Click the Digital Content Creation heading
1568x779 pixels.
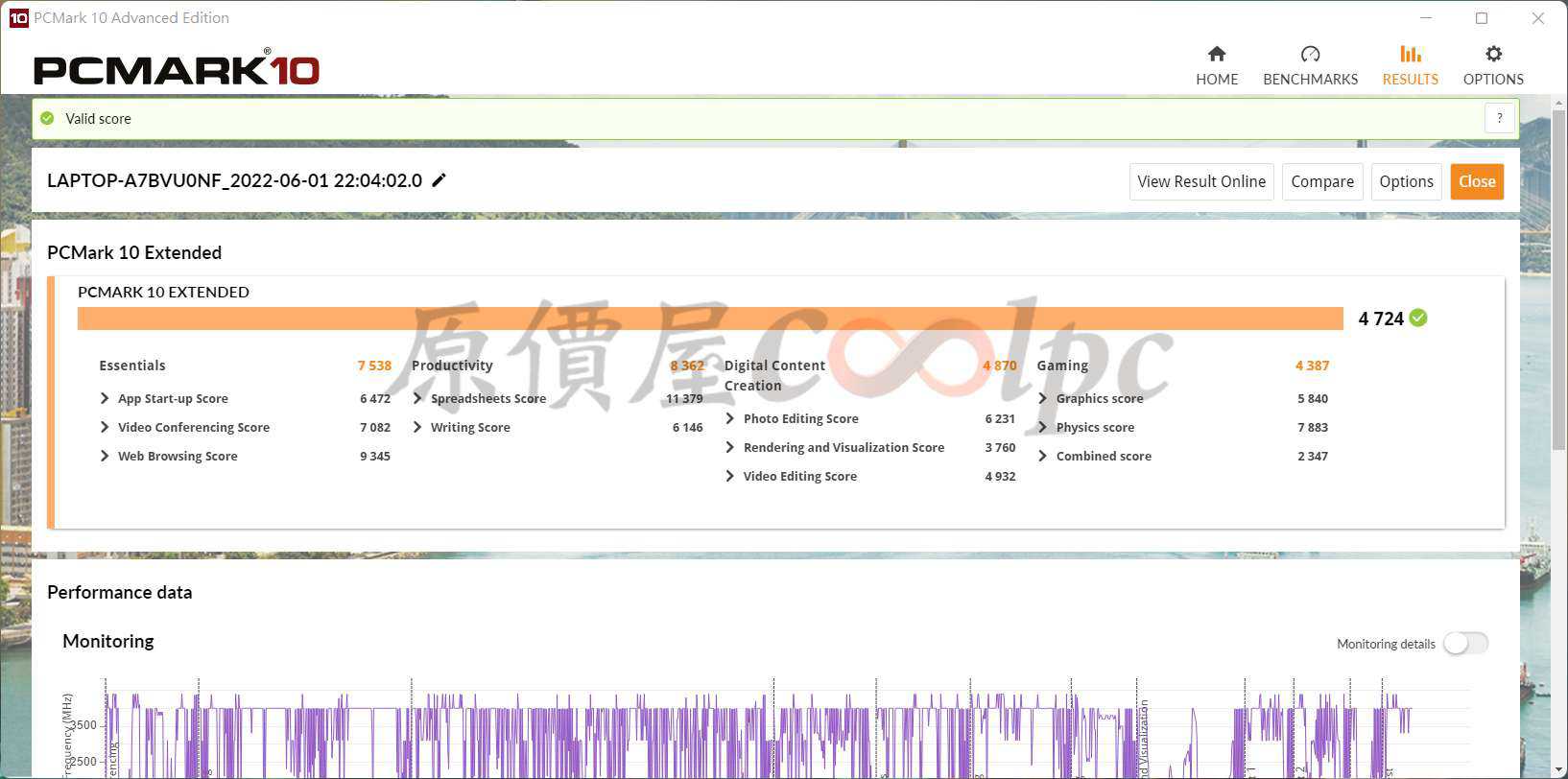tap(774, 375)
